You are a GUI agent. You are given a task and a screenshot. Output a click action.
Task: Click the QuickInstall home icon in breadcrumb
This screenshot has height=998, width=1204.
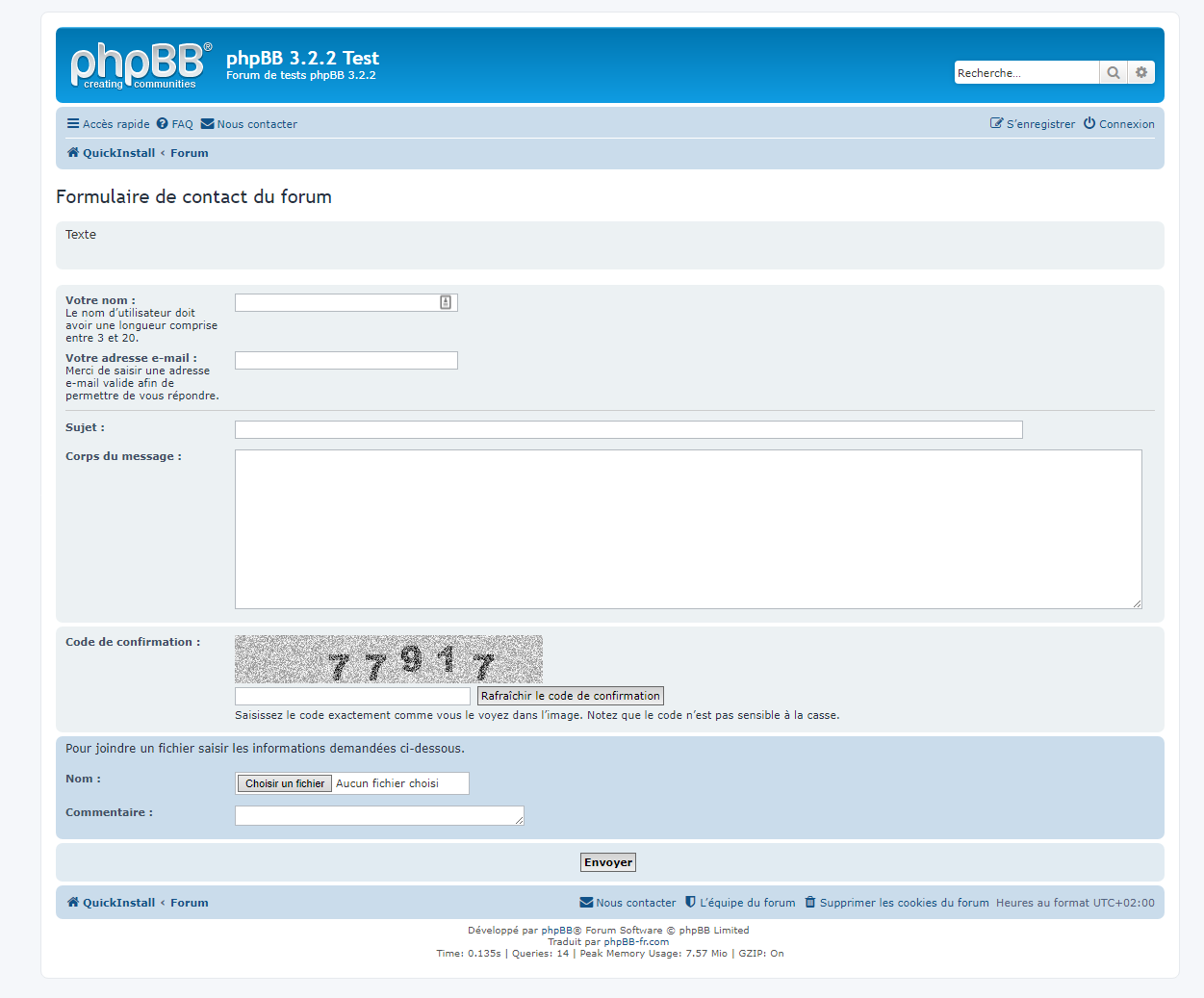point(73,153)
